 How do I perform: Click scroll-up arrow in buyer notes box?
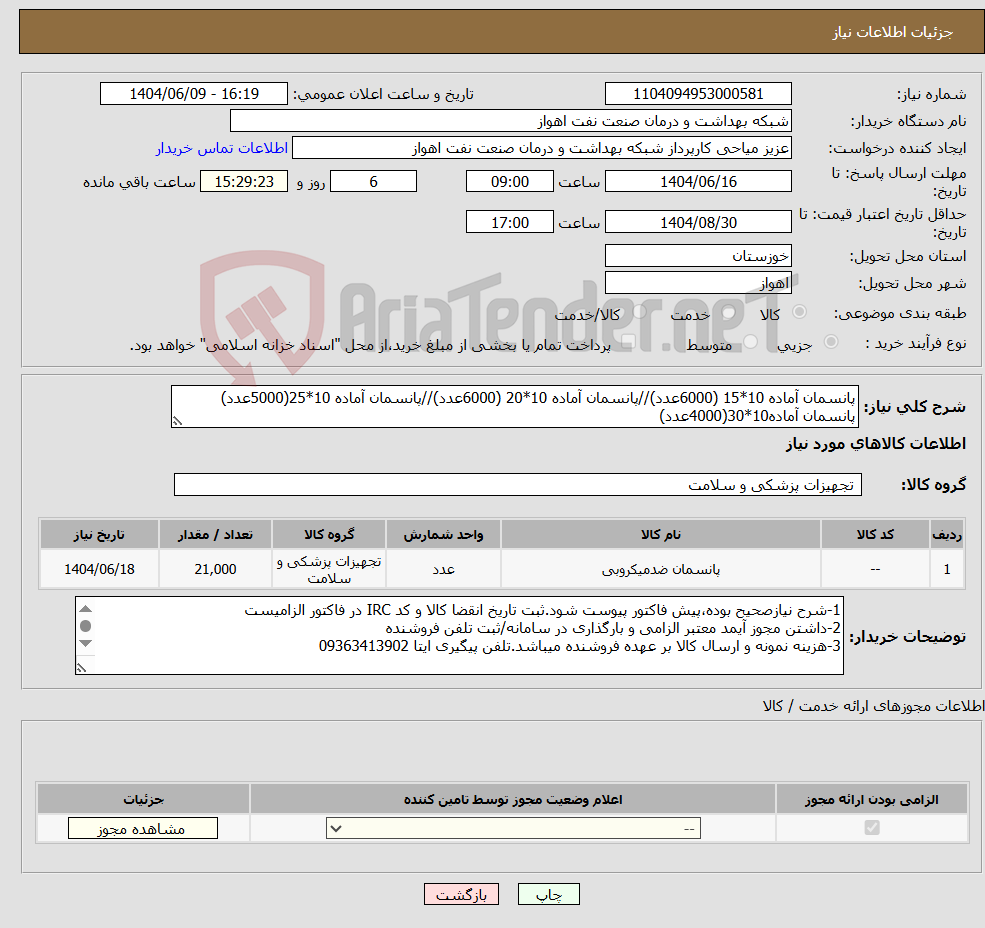[86, 609]
